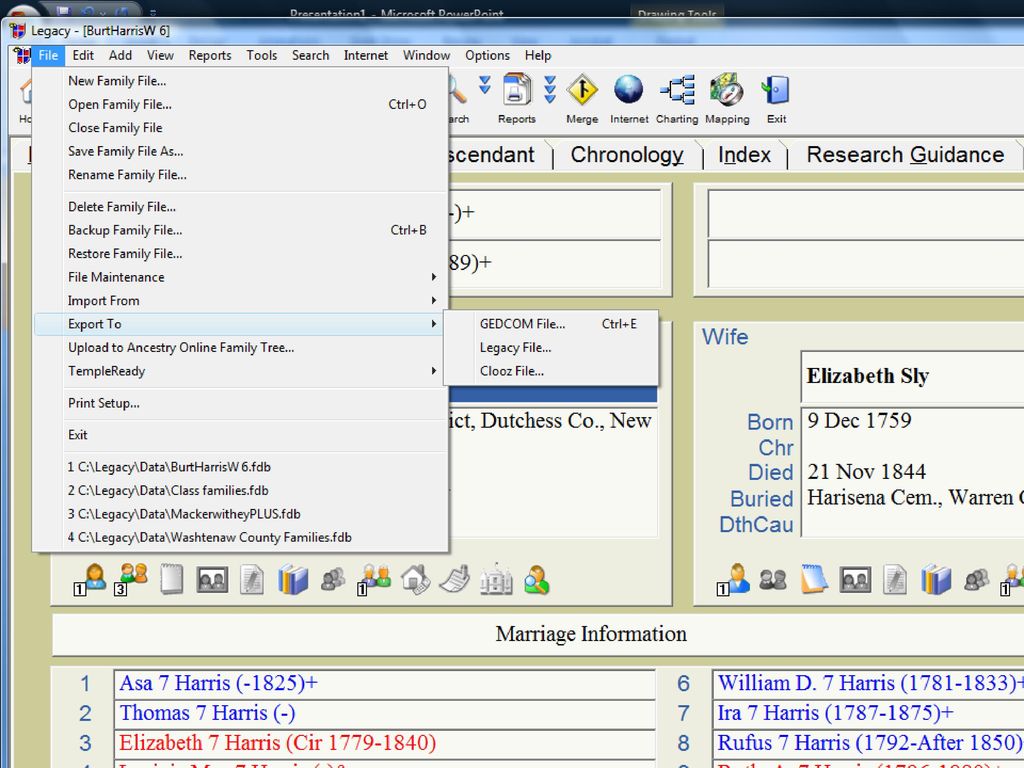1024x768 pixels.
Task: Choose Legacy File... export option
Action: pos(551,347)
